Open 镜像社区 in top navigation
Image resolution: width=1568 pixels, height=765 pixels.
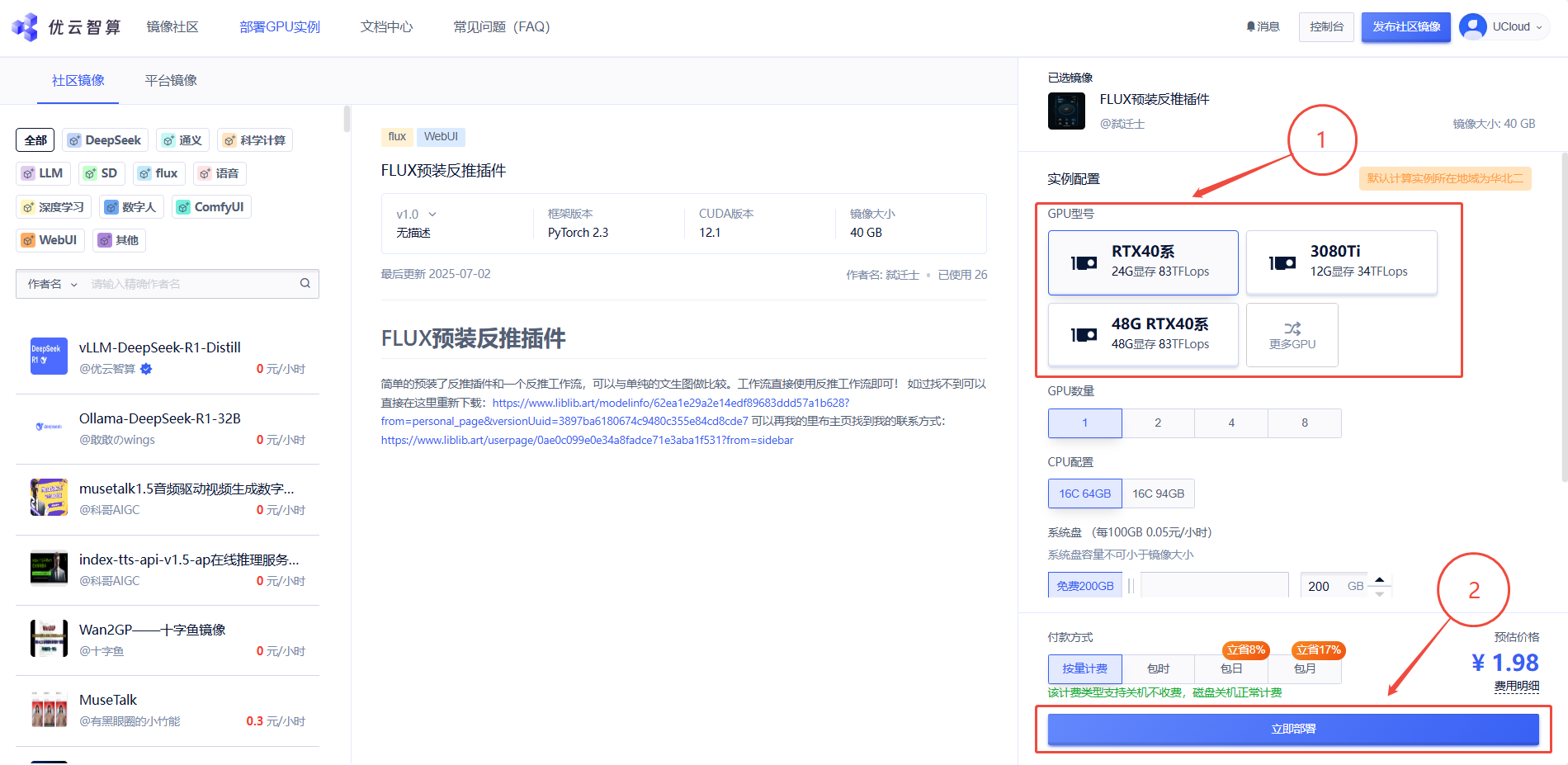(172, 26)
